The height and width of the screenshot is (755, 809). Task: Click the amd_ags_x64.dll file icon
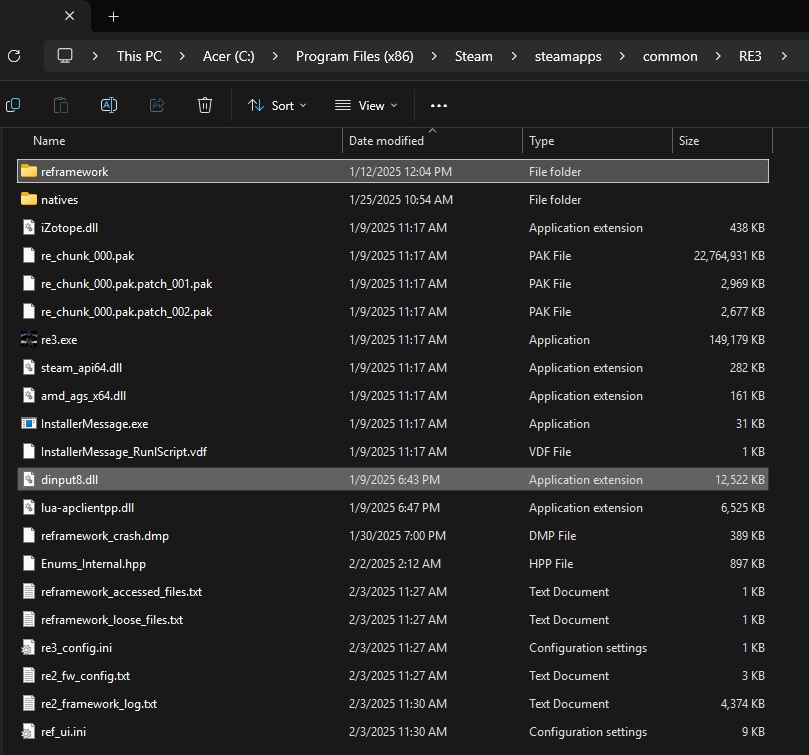click(29, 395)
